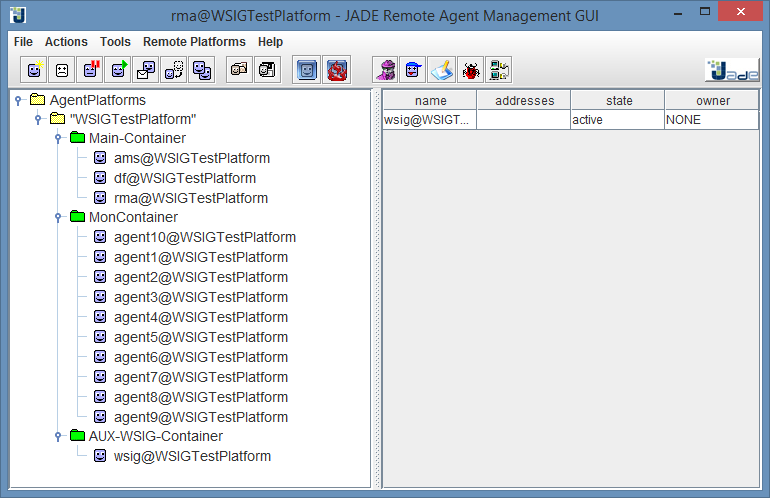Select rma@WSIGTestPlatform in the tree

191,198
